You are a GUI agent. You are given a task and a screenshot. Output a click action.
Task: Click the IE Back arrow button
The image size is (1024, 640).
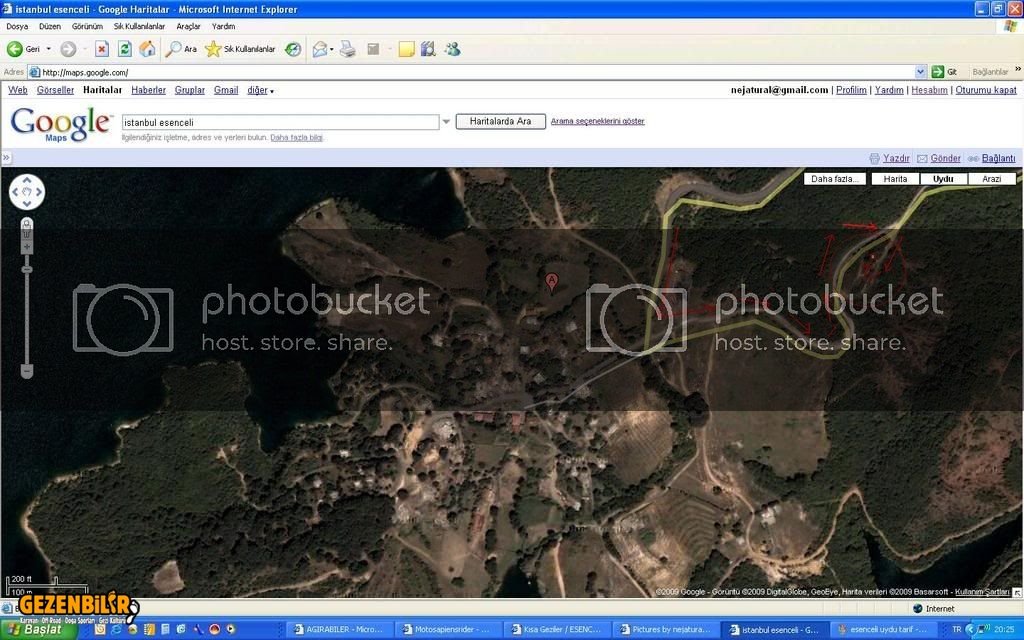[16, 49]
